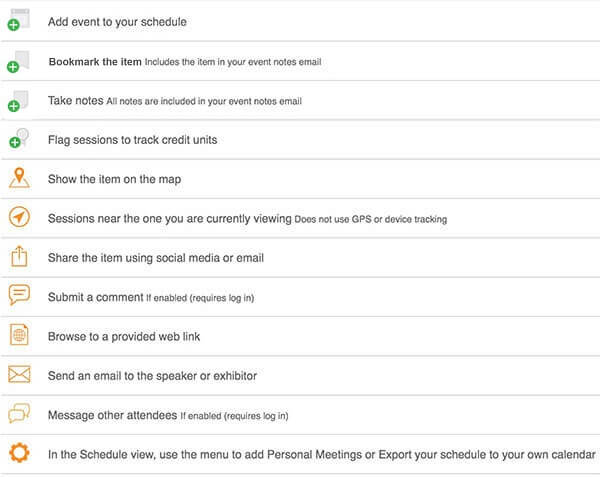Click the orange gear settings icon
Screen dimensions: 600x477
[x=19, y=453]
